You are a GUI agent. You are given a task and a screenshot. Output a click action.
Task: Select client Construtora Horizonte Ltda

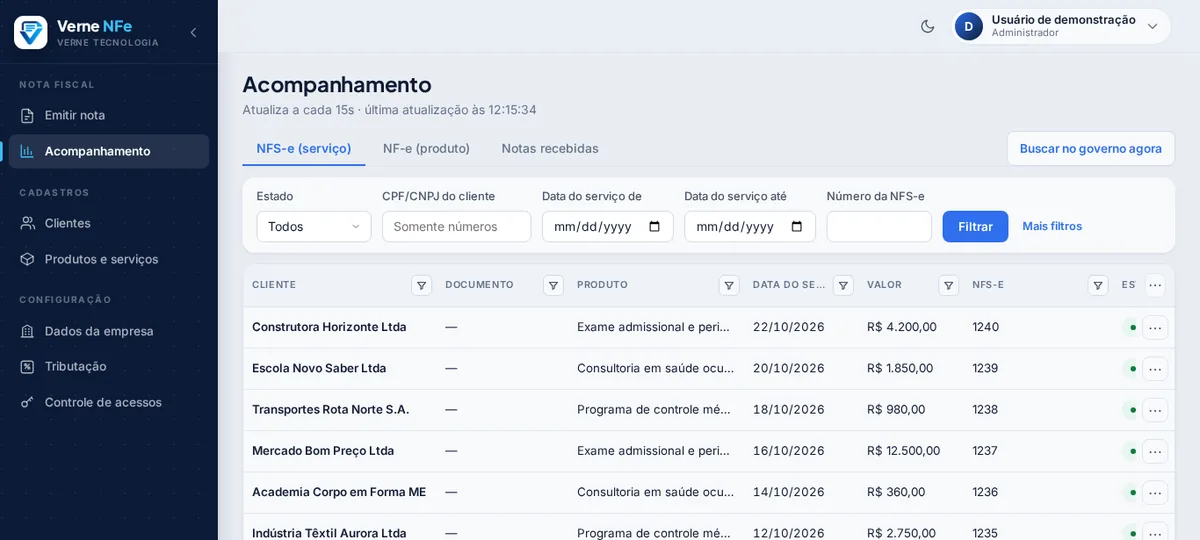[329, 327]
